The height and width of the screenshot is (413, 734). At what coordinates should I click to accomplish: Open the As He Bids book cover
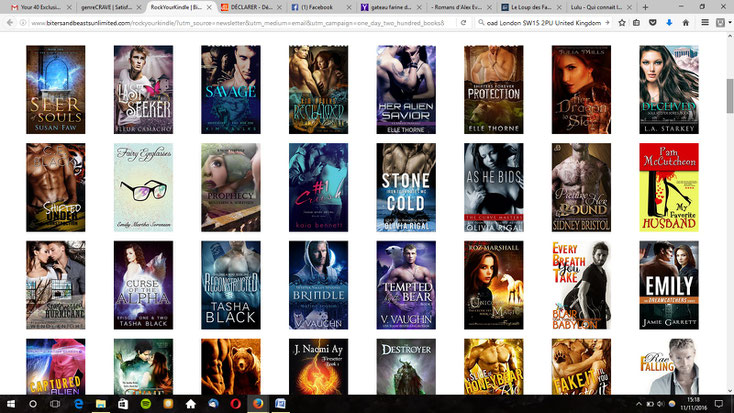coord(494,187)
